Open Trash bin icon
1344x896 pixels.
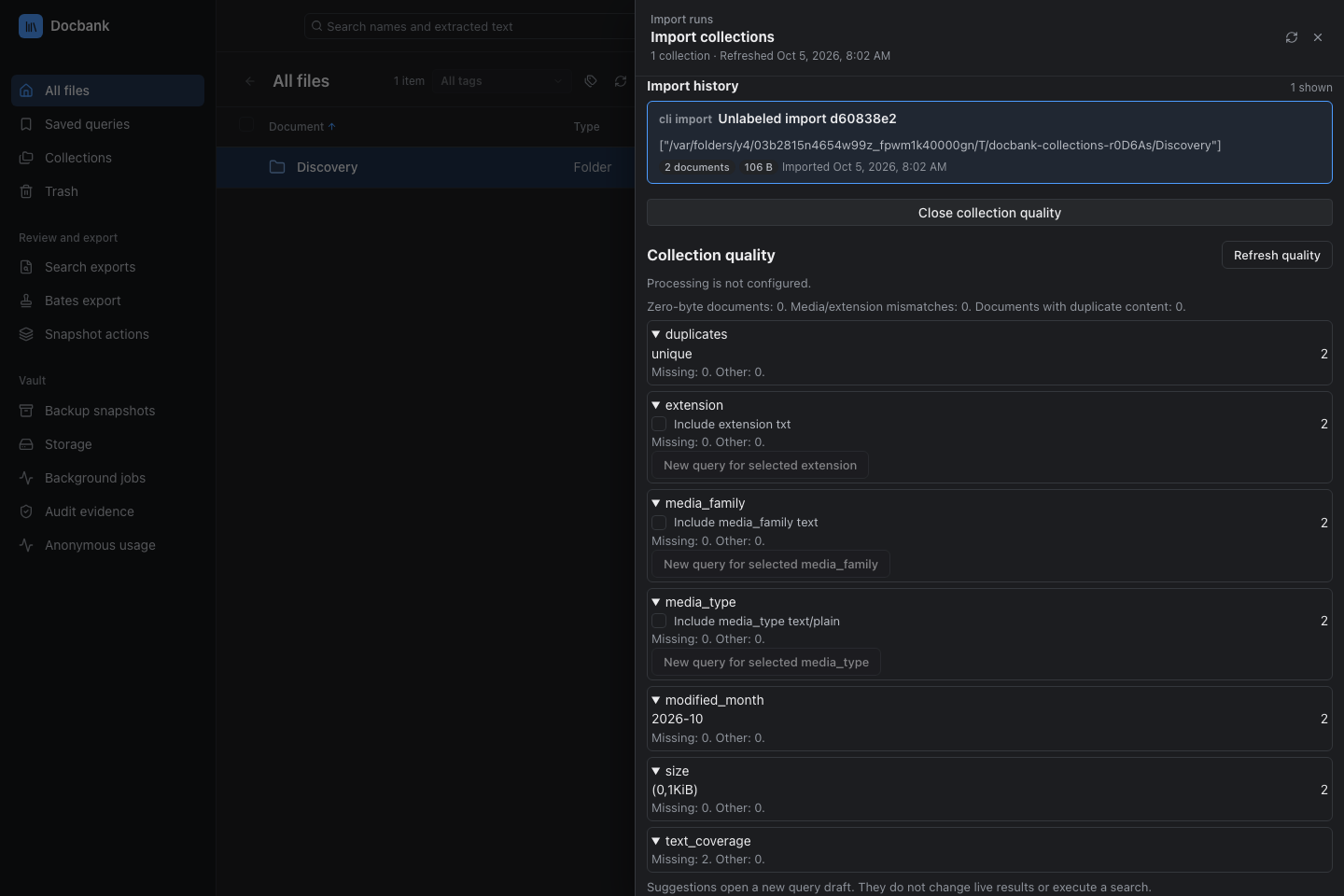tap(26, 191)
